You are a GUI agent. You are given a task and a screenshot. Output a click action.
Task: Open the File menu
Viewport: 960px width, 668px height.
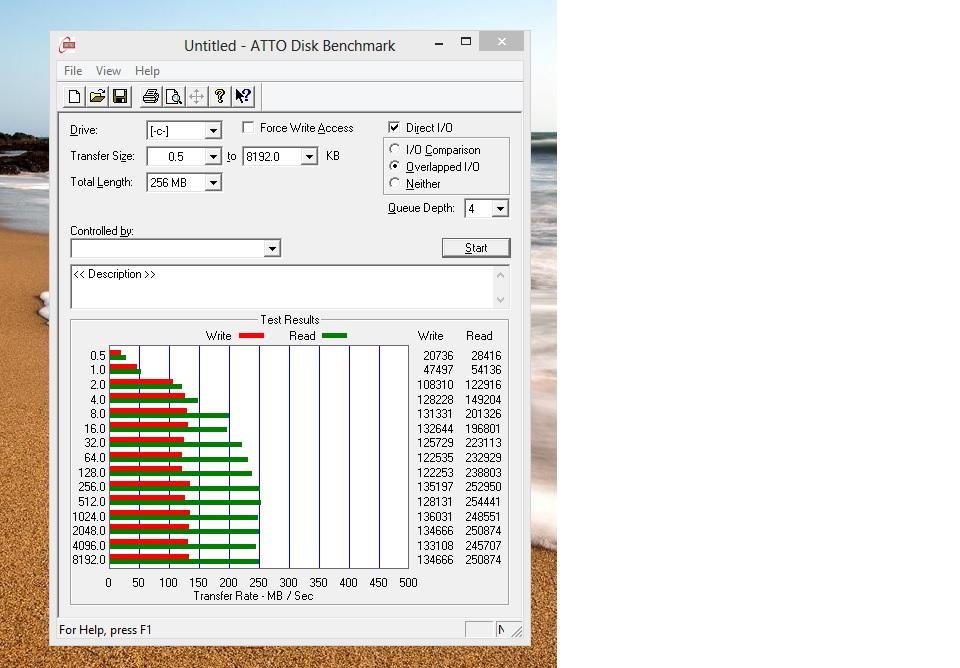[73, 71]
